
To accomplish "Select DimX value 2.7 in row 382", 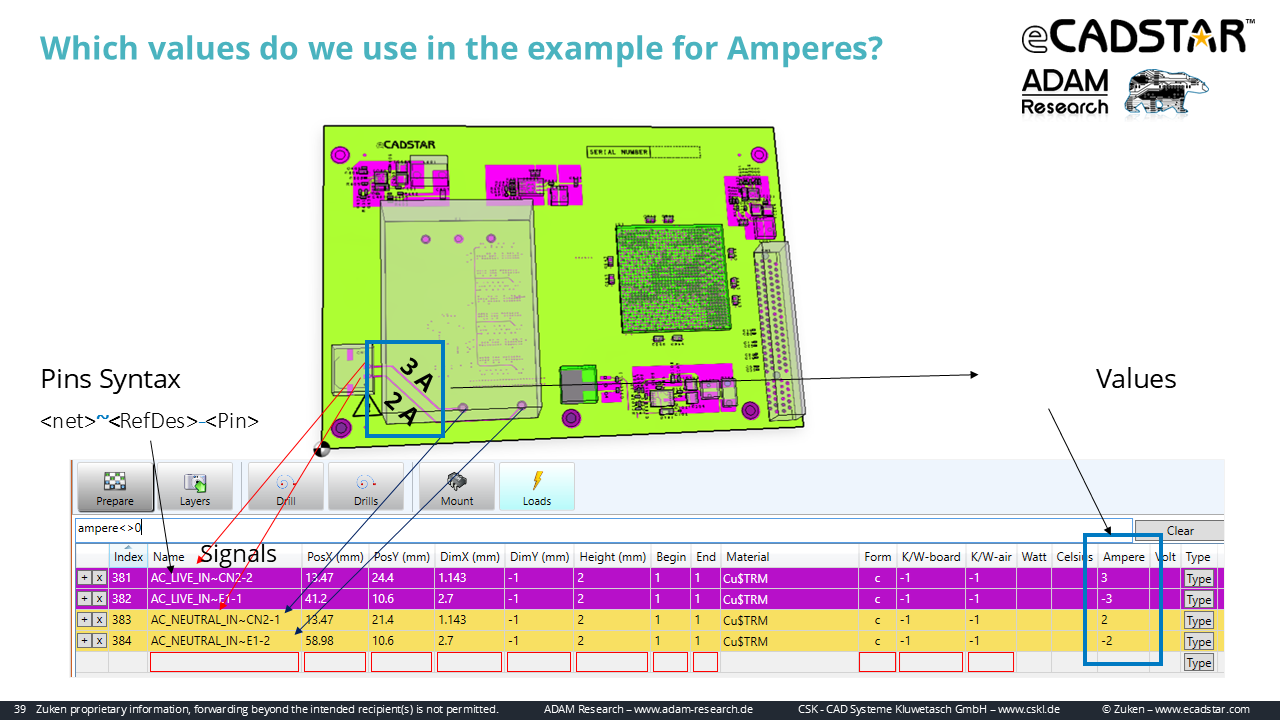I will (x=470, y=599).
